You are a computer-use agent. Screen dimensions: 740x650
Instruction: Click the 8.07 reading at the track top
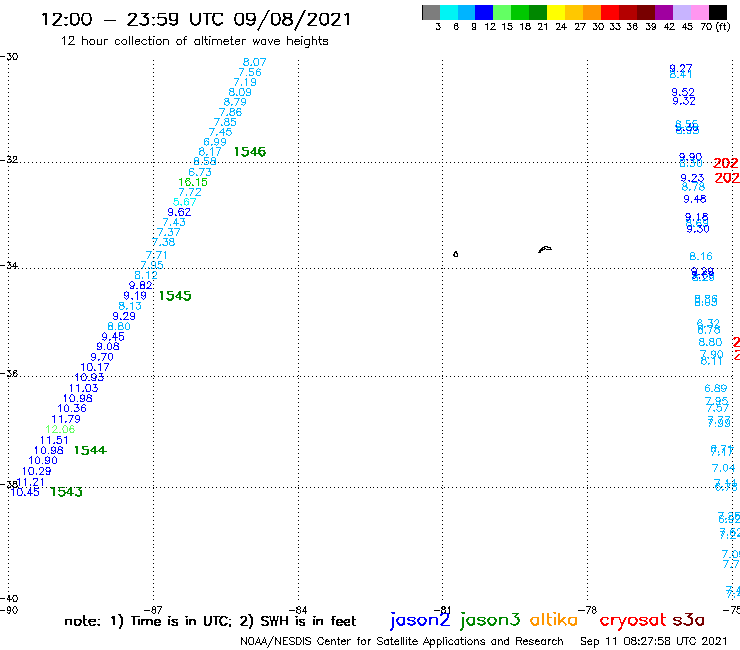(x=254, y=62)
